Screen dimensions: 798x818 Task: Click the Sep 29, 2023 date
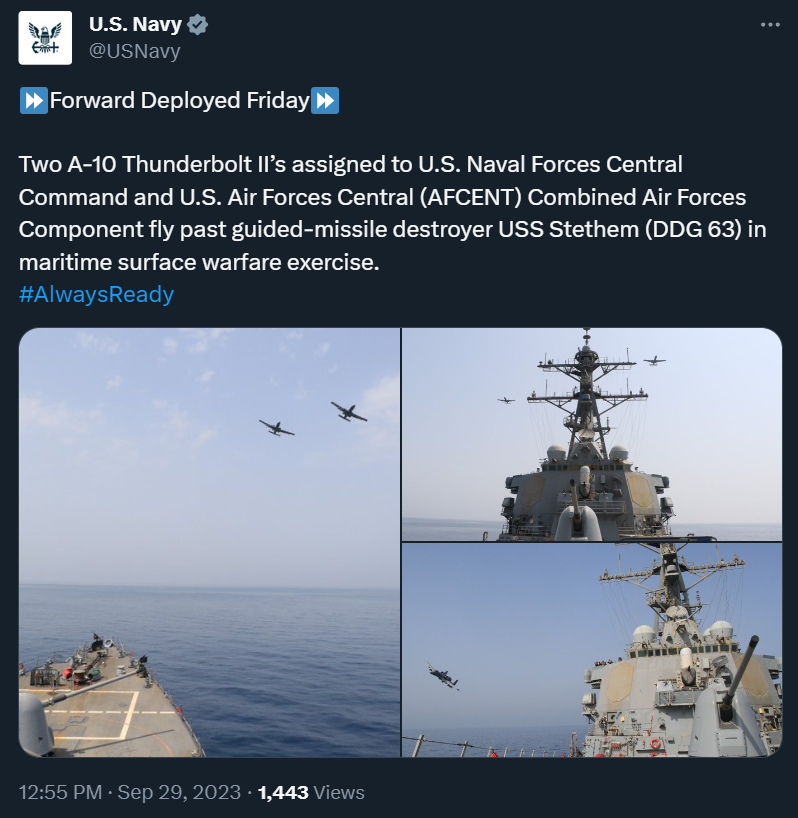coord(179,792)
